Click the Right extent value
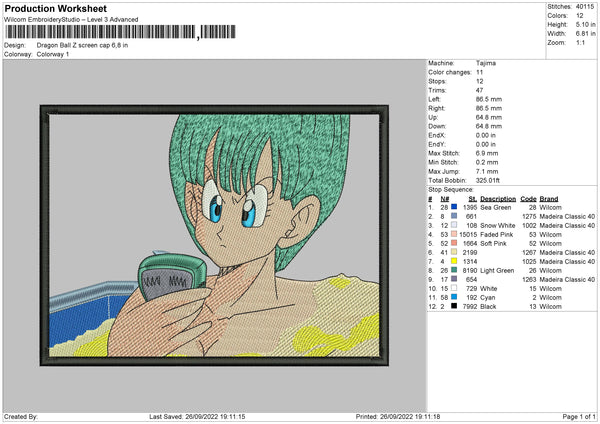This screenshot has width=600, height=424. coord(489,108)
